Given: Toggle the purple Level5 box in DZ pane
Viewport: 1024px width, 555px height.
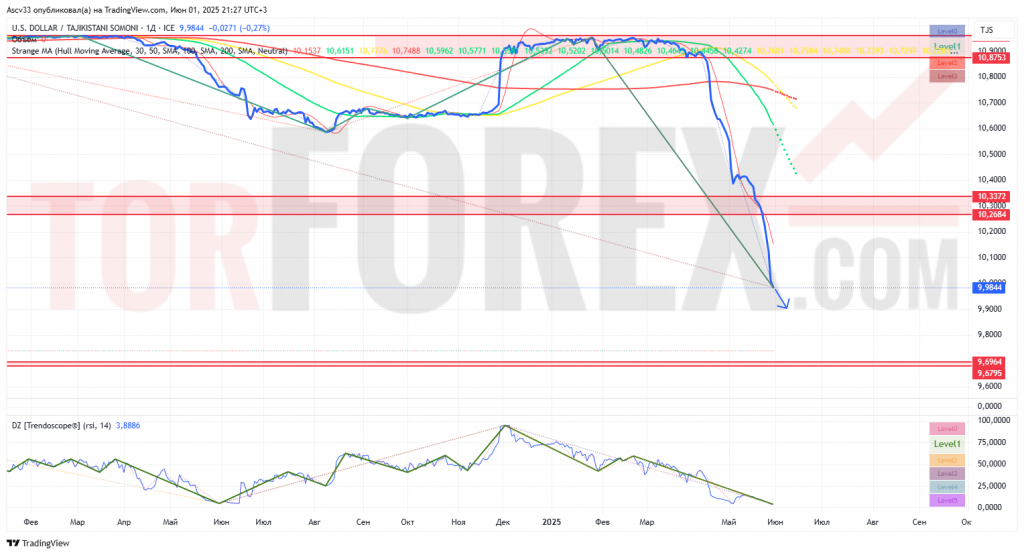Looking at the screenshot, I should coord(947,500).
